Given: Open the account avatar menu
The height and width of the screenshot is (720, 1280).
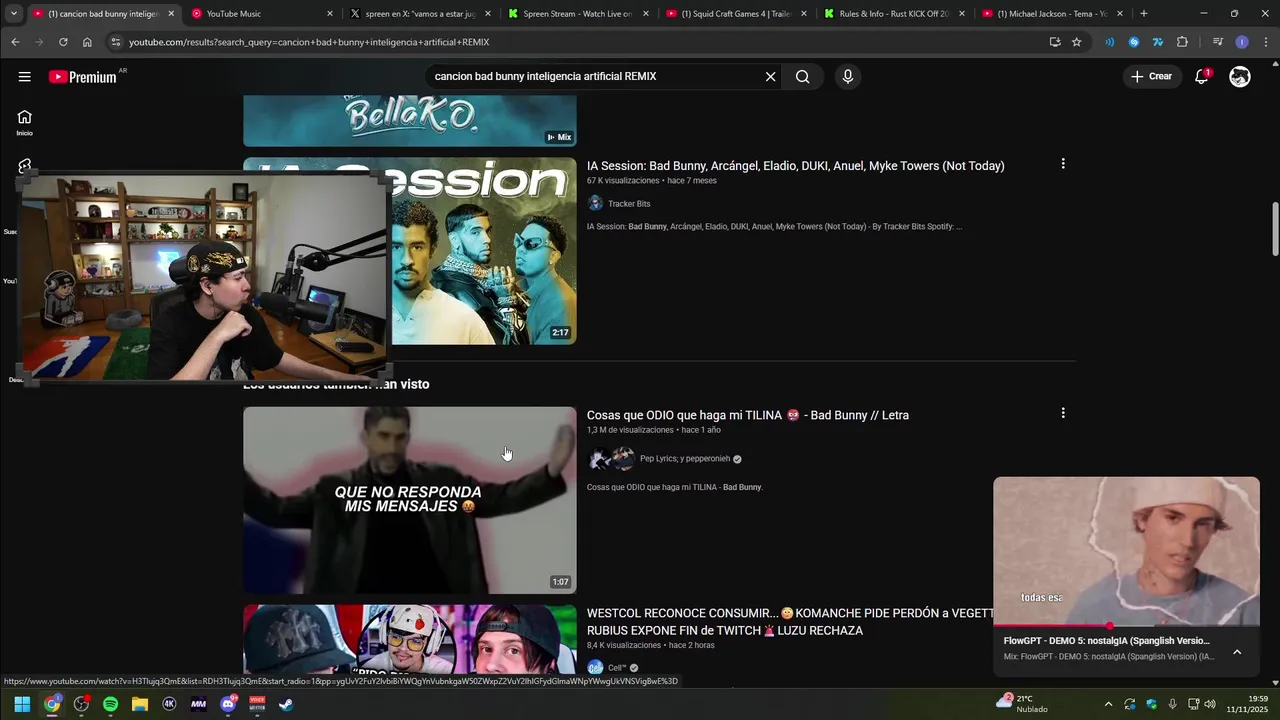Looking at the screenshot, I should [x=1240, y=77].
